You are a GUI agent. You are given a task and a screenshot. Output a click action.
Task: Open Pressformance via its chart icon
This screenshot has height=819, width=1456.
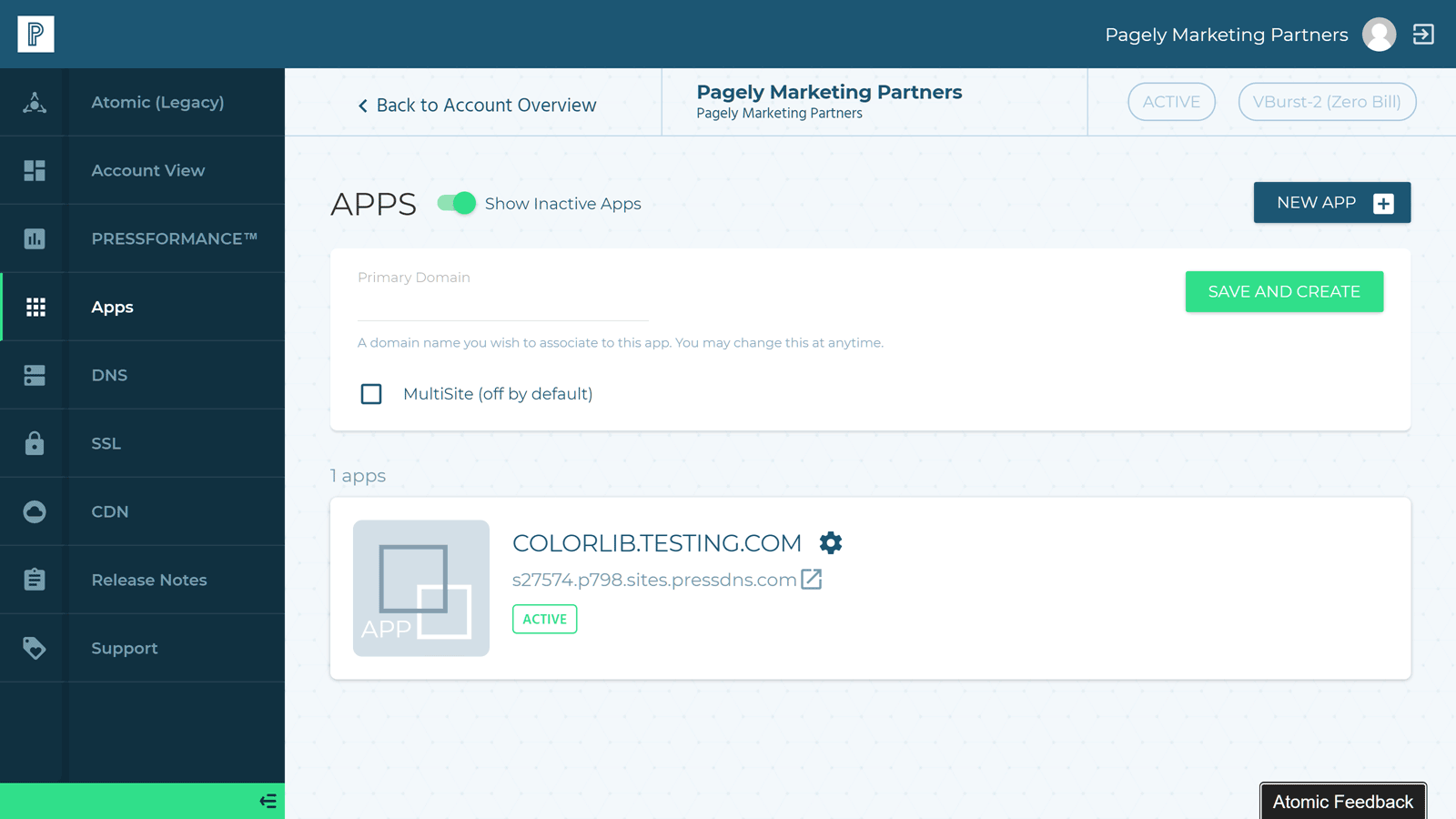[x=34, y=238]
